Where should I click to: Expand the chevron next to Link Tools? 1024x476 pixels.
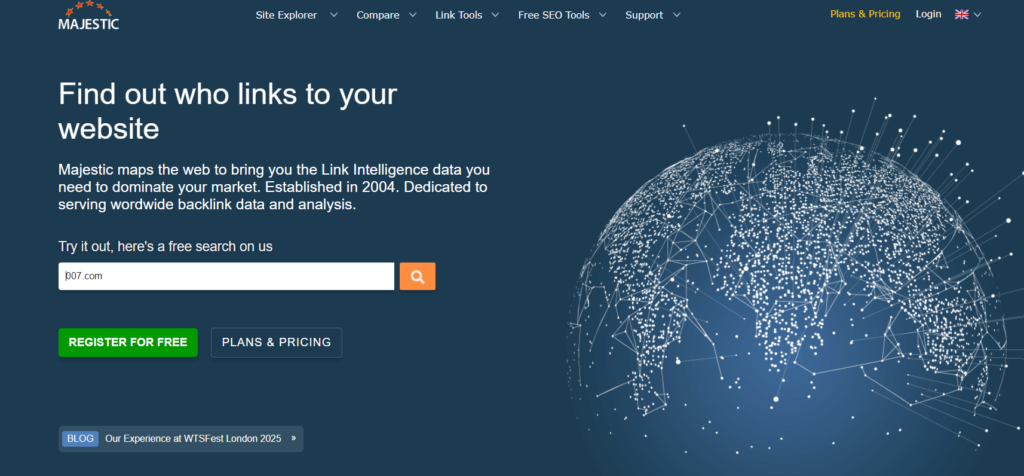[x=495, y=15]
